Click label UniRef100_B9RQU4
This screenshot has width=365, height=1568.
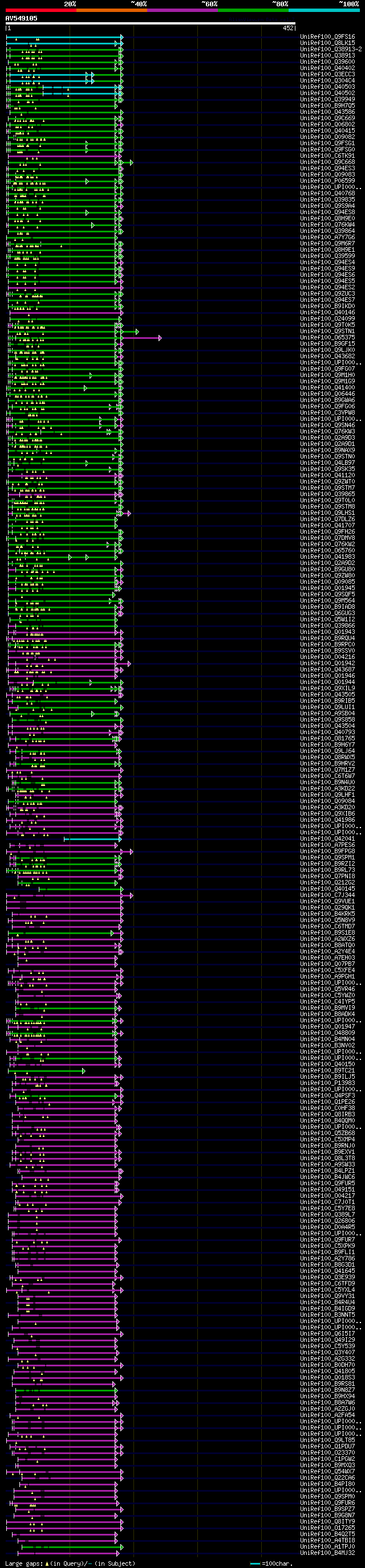[327, 638]
